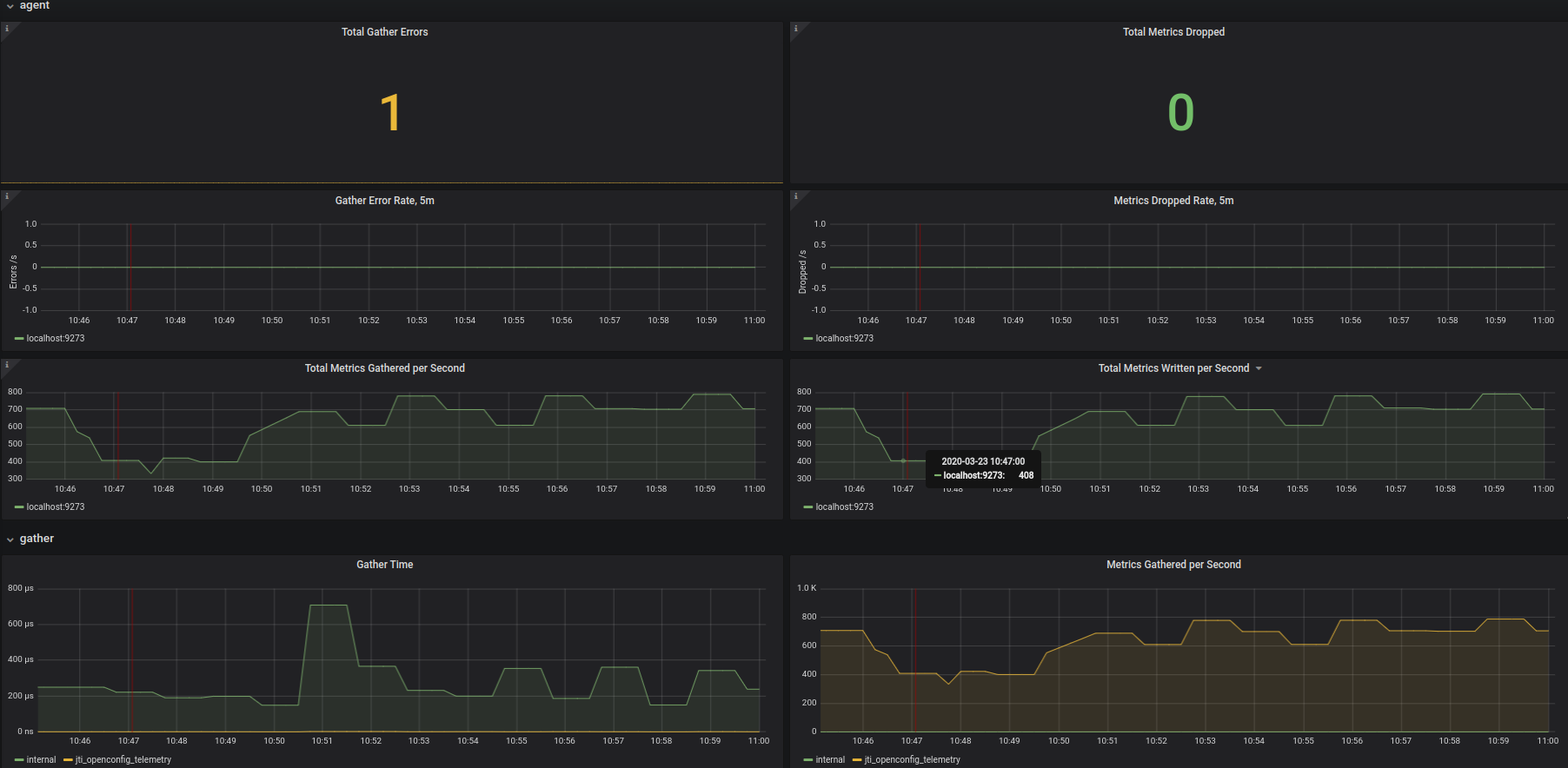This screenshot has width=1568, height=768.
Task: Show info icon on Total Metrics Gathered per Second panel
Action: click(x=7, y=365)
